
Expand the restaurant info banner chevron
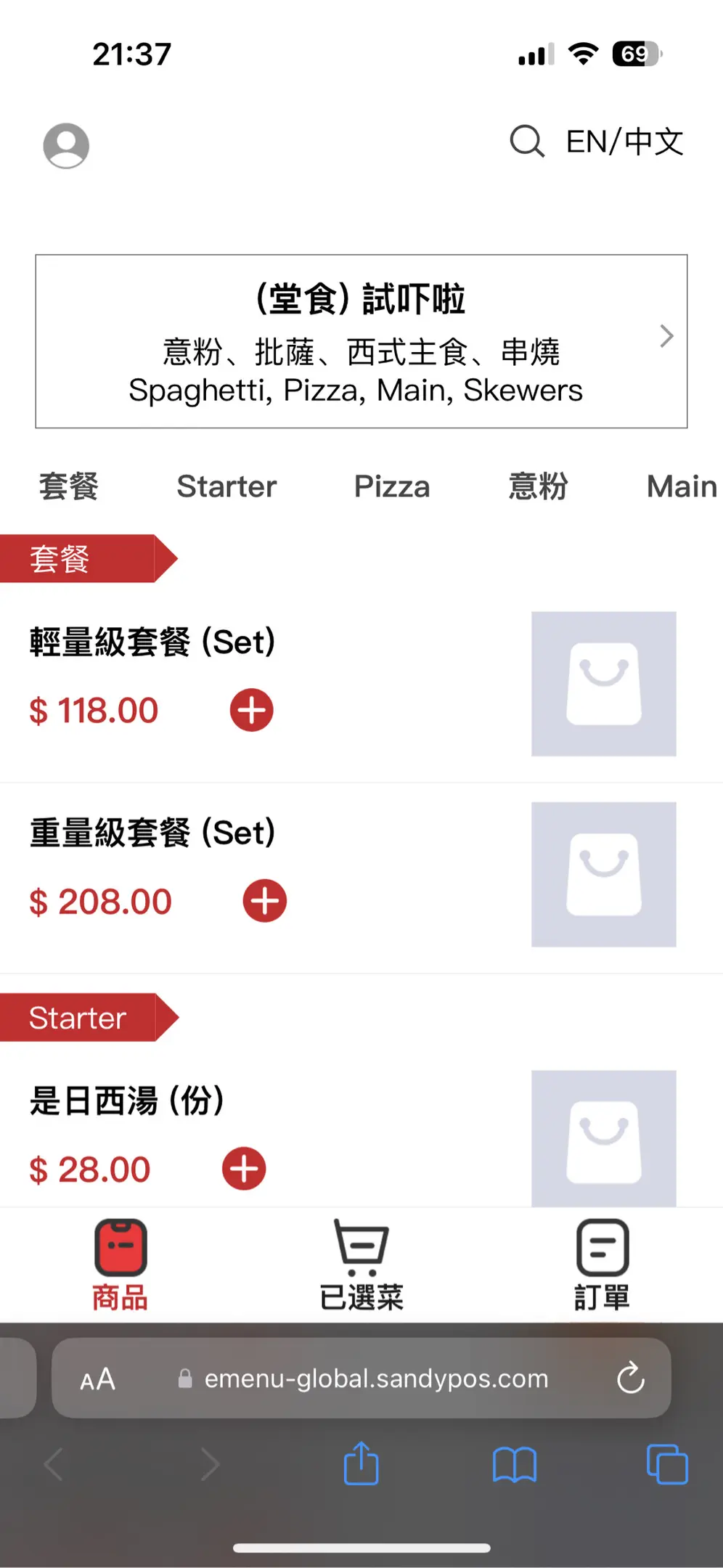666,336
